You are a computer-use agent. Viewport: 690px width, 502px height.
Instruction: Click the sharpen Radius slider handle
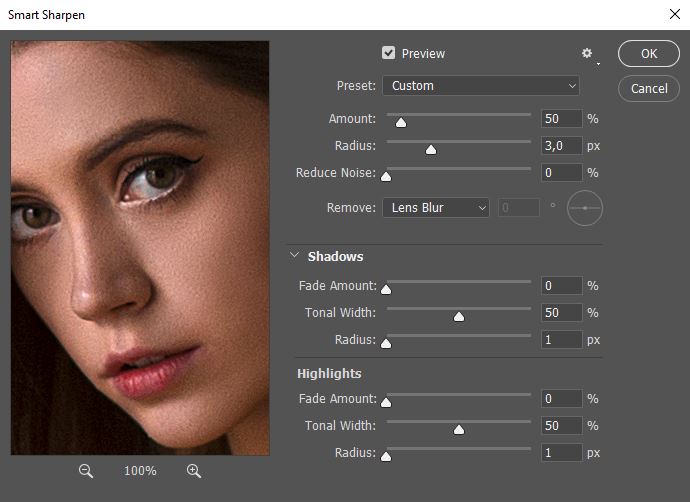431,150
